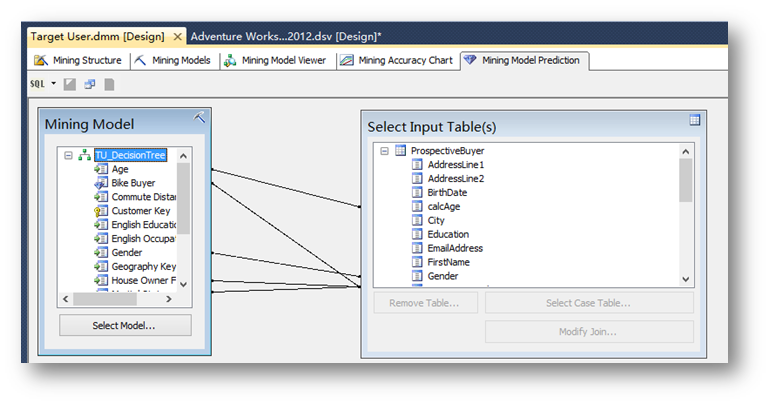Click the mining pickaxe icon in Mining Model header
The height and width of the screenshot is (405, 770).
[x=199, y=117]
